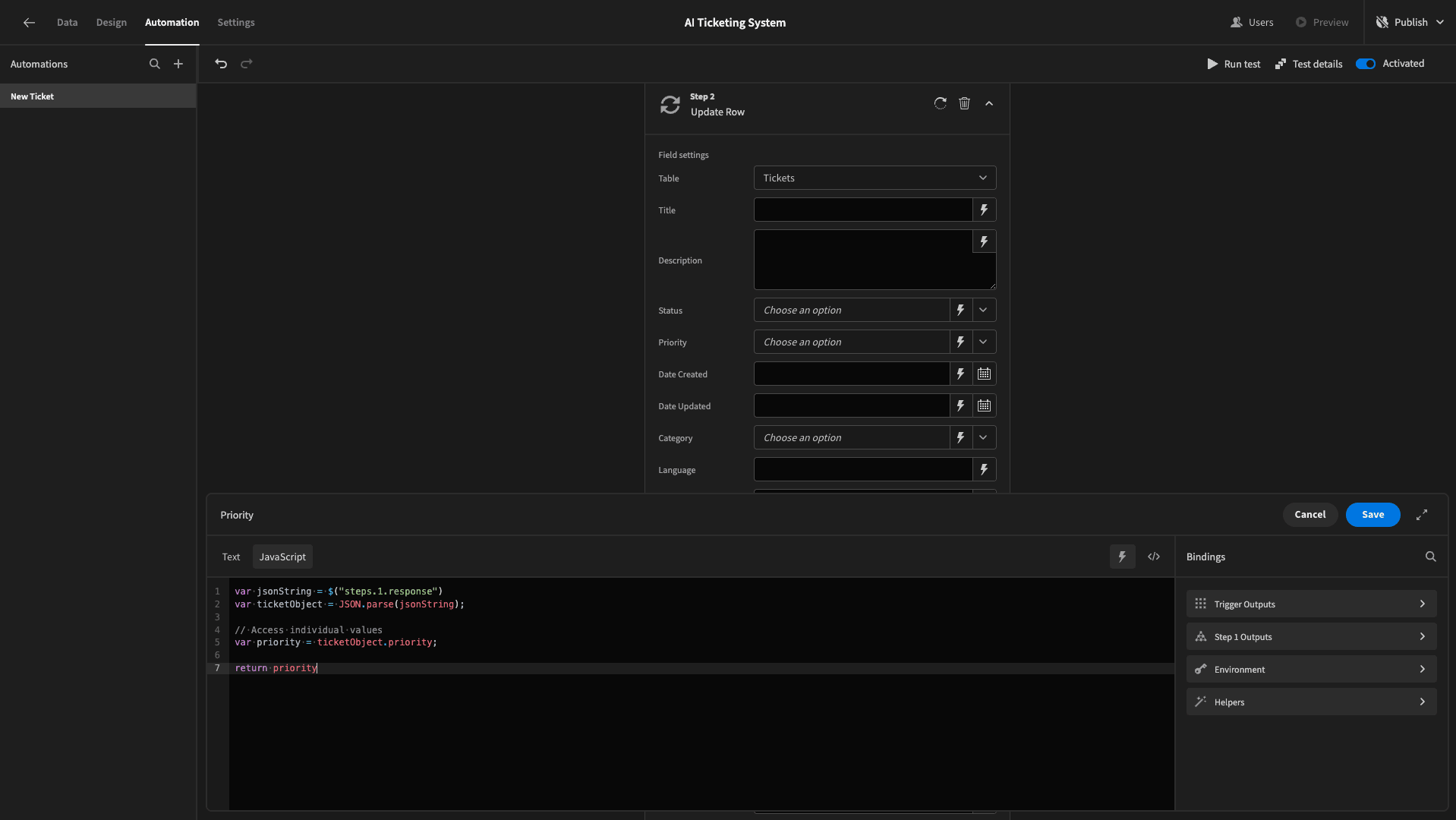The width and height of the screenshot is (1456, 820).
Task: Collapse the Step 2 Update Row panel
Action: [989, 103]
